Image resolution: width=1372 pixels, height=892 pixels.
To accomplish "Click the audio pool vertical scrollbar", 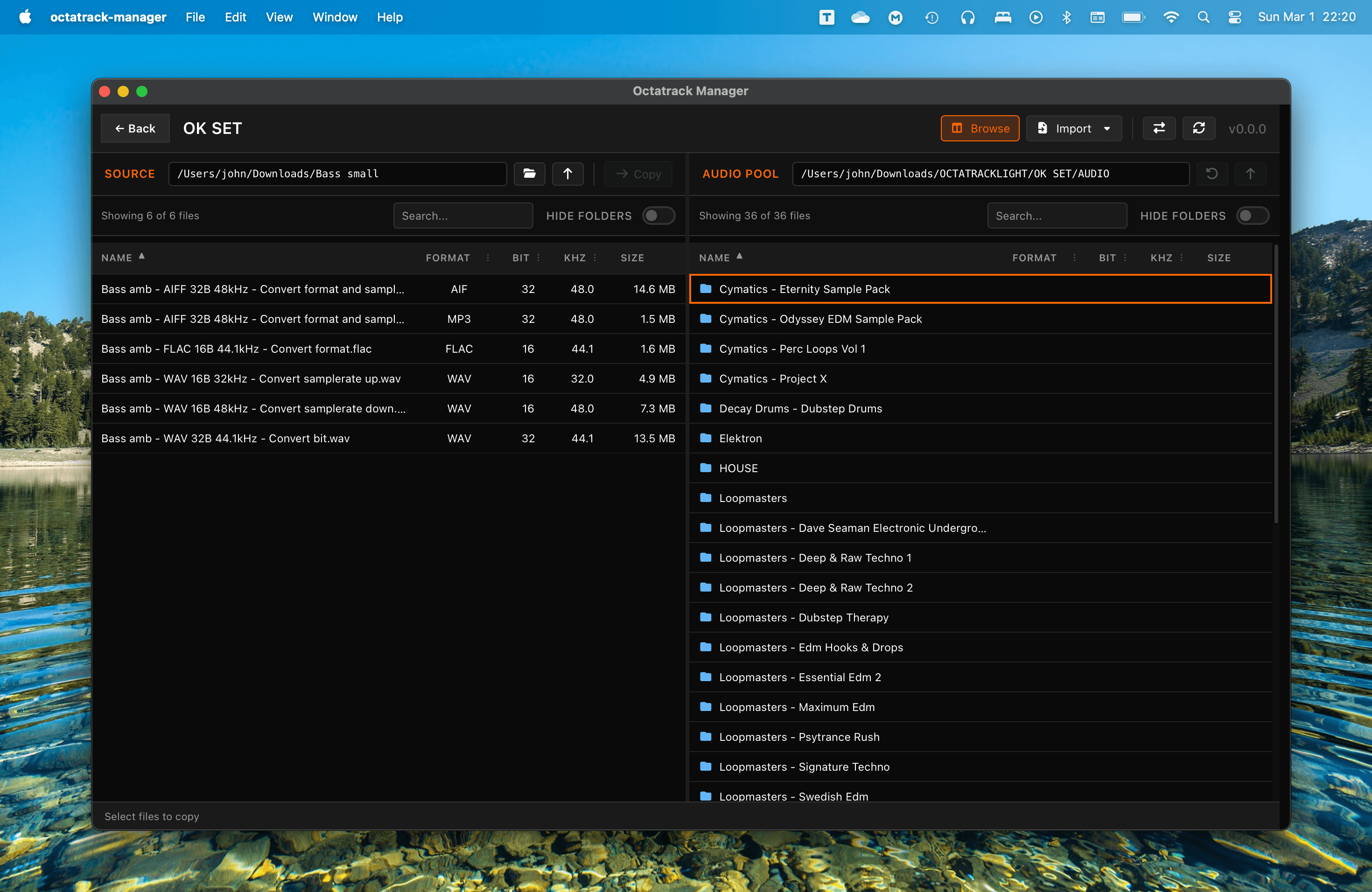I will point(1276,383).
